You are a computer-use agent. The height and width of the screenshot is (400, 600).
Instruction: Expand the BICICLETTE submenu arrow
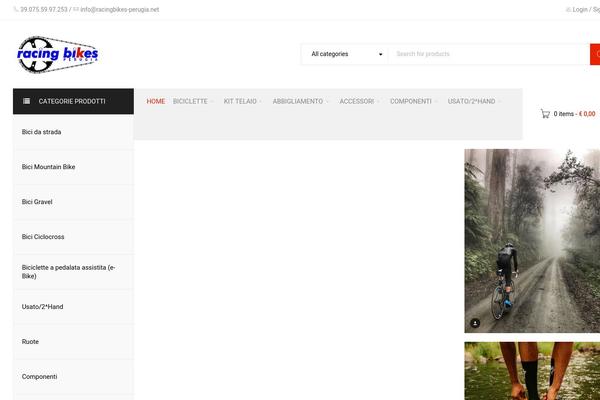pyautogui.click(x=212, y=102)
